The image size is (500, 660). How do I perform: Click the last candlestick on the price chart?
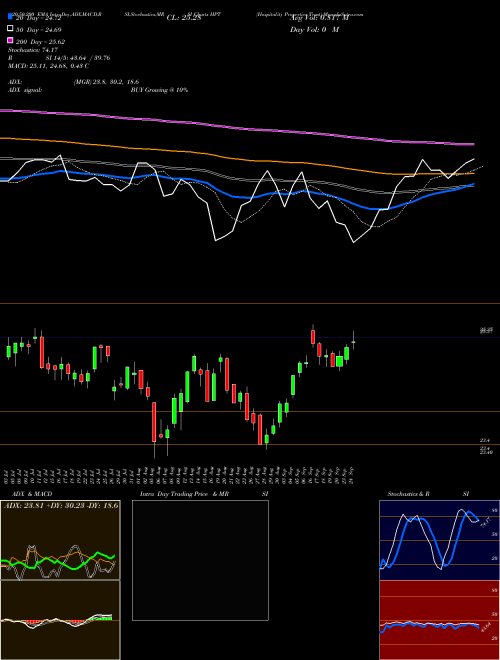(x=354, y=342)
